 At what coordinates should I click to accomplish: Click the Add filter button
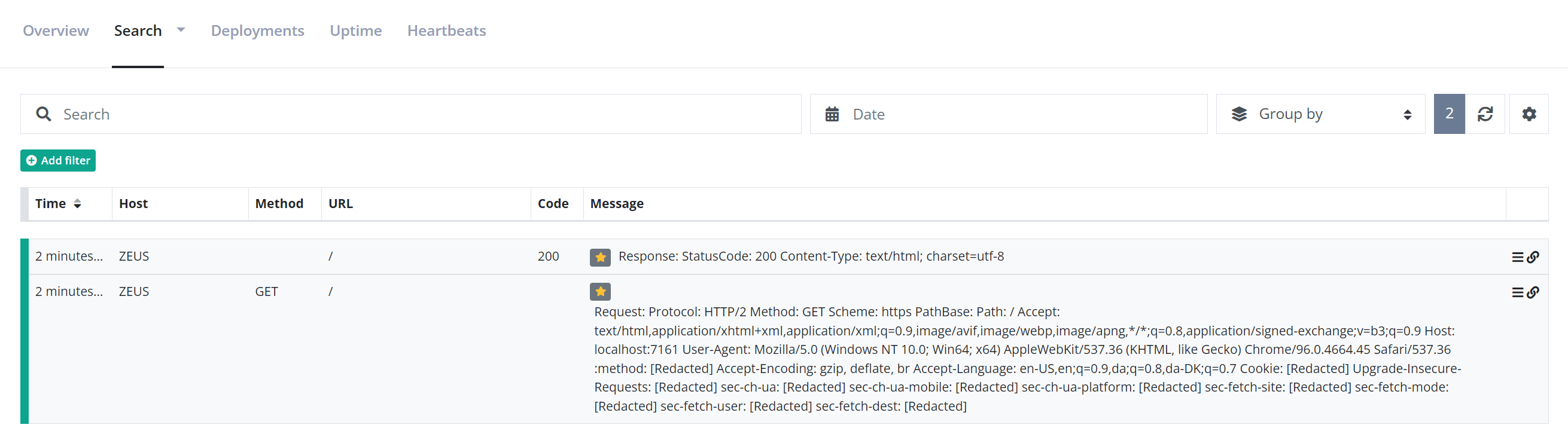click(x=58, y=161)
